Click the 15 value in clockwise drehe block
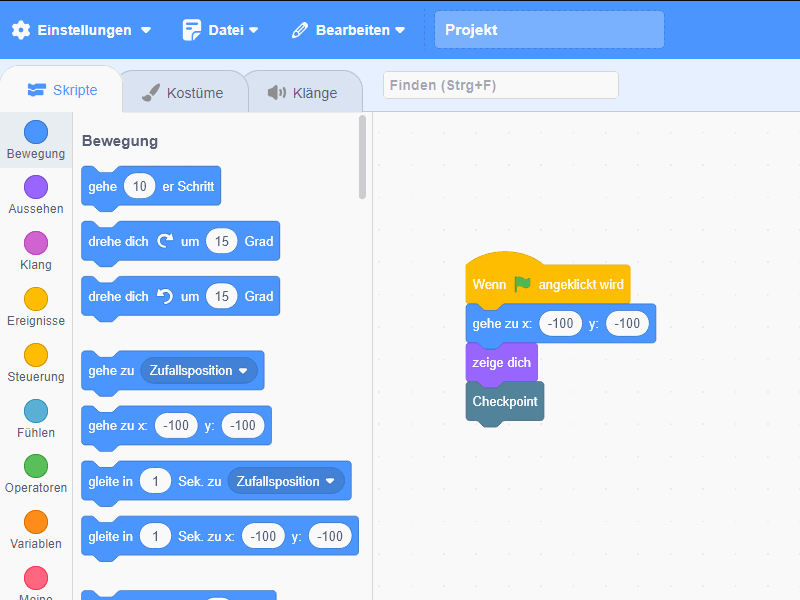The height and width of the screenshot is (600, 800). [221, 241]
